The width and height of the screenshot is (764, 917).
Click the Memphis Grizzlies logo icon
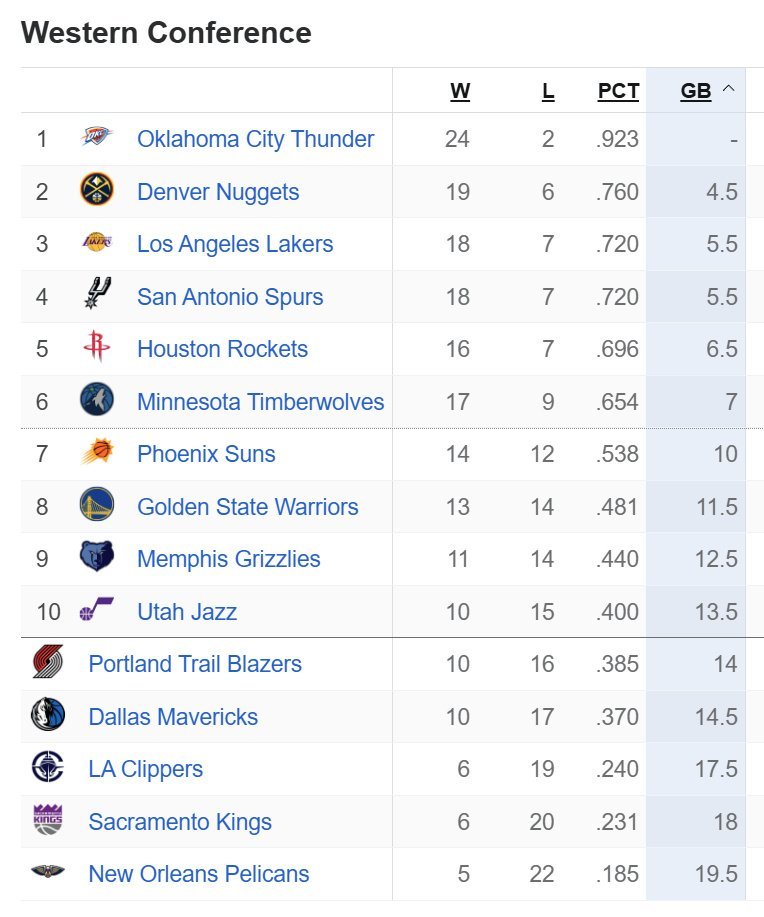coord(97,558)
